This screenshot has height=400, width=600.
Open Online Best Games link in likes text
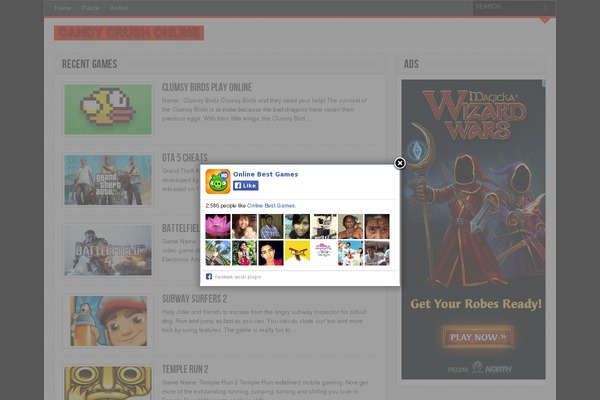[x=271, y=206]
